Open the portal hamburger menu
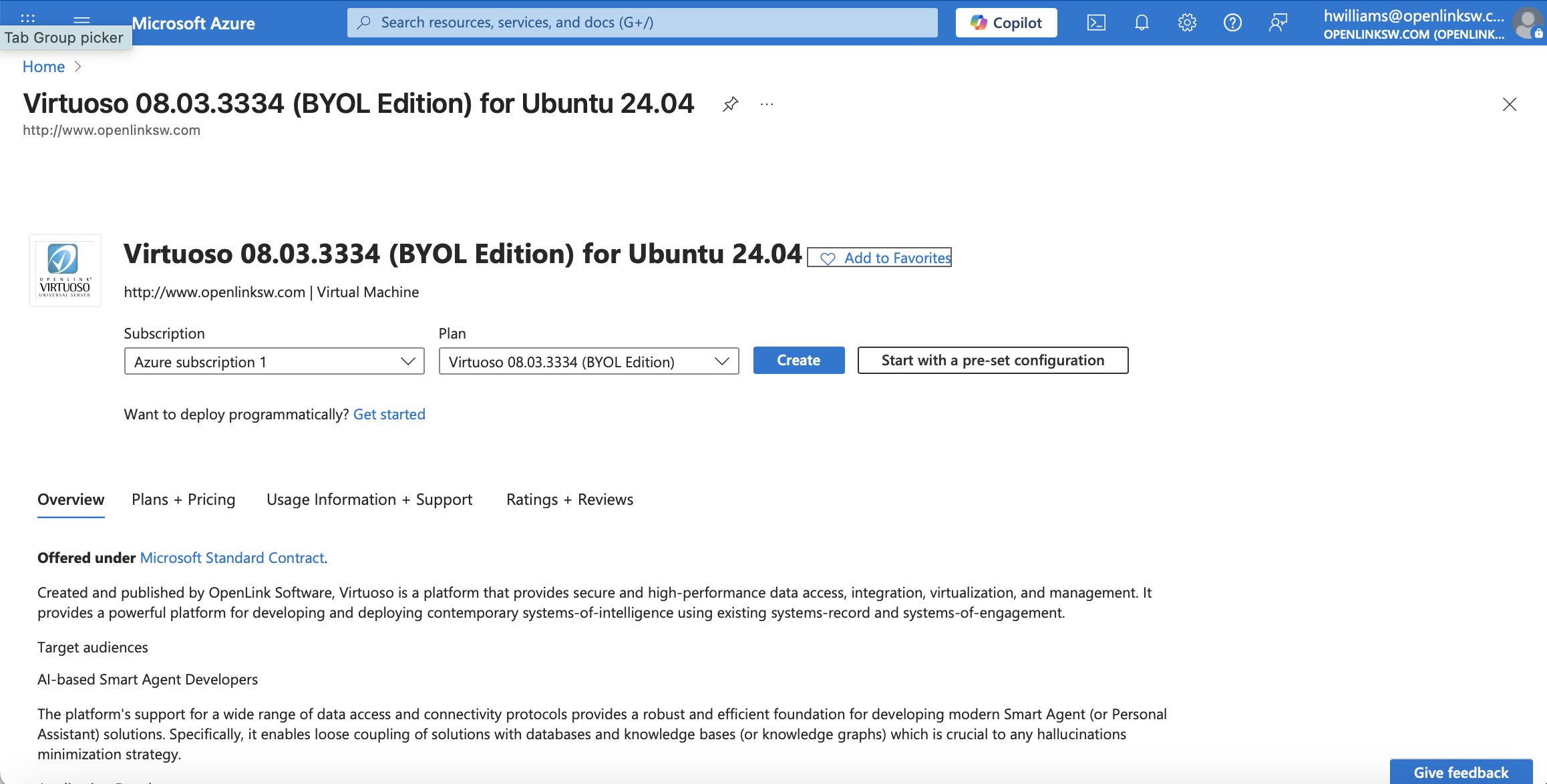Image resolution: width=1547 pixels, height=784 pixels. tap(81, 17)
